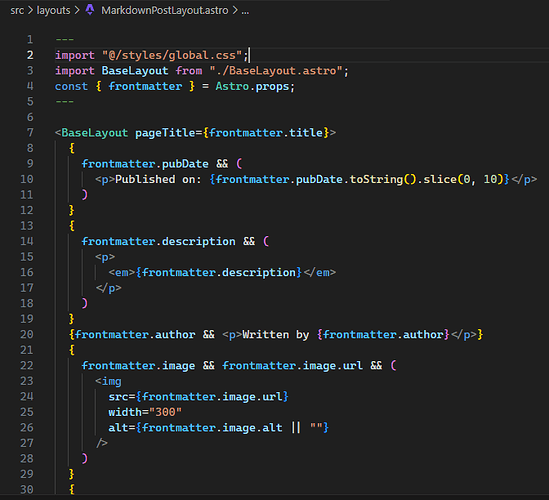The image size is (549, 500).
Task: Click the 'Published on:' text
Action: pos(158,179)
